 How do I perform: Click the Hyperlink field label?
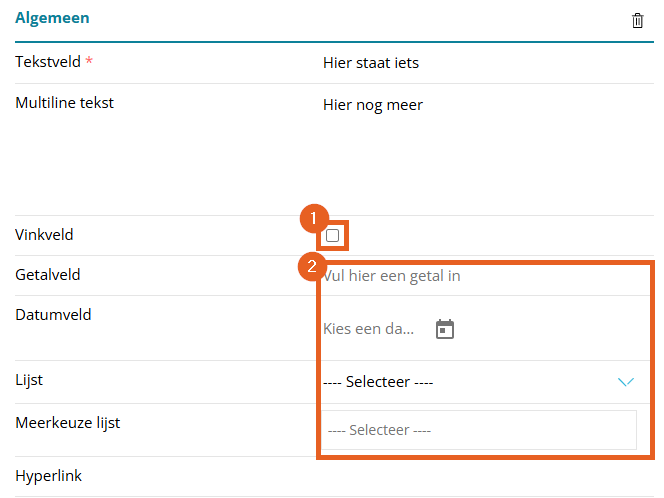[48, 476]
